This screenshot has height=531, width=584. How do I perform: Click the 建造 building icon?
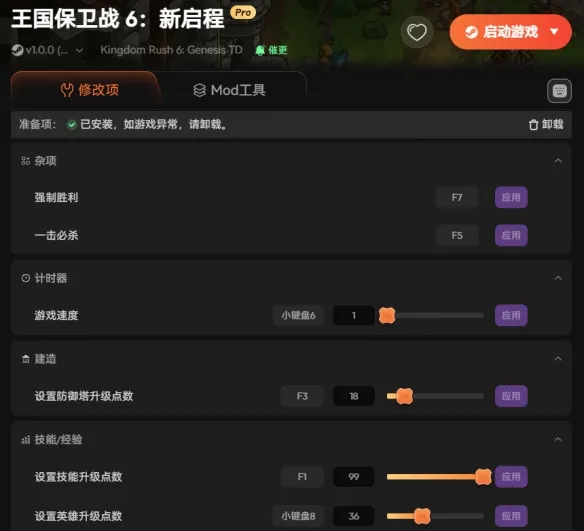click(x=25, y=359)
